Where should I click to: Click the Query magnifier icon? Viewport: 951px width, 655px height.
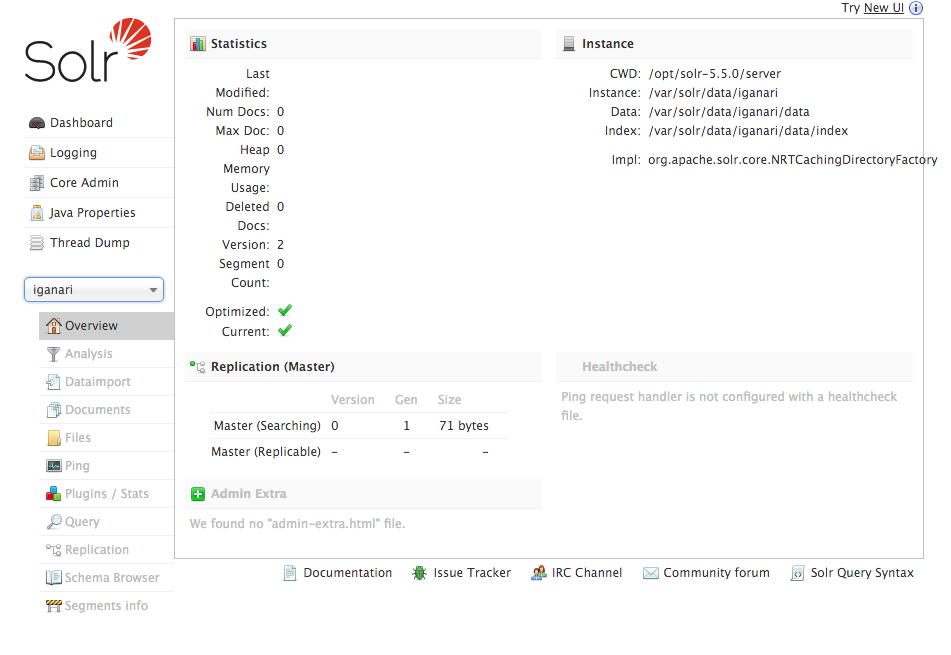[x=55, y=521]
